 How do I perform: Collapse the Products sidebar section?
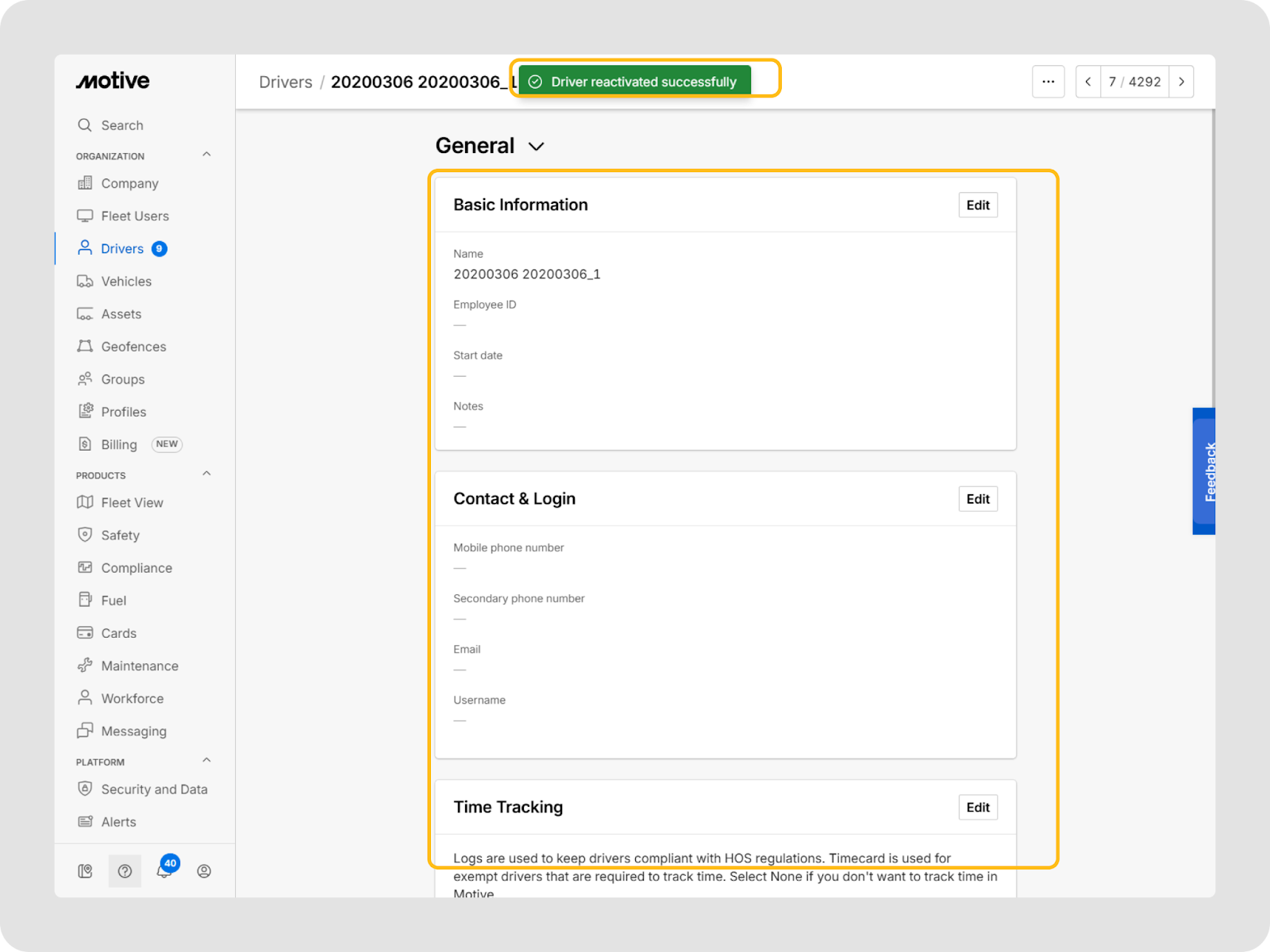pos(206,474)
